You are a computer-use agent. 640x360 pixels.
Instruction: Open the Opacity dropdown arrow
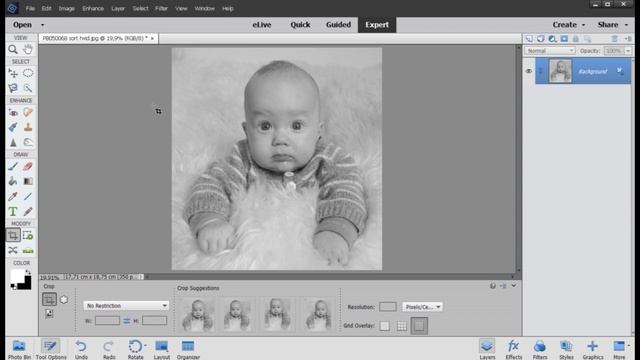[x=628, y=51]
